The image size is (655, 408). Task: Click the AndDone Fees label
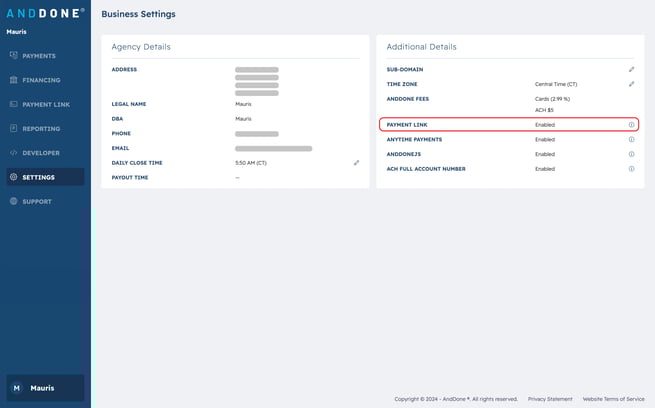click(x=408, y=99)
